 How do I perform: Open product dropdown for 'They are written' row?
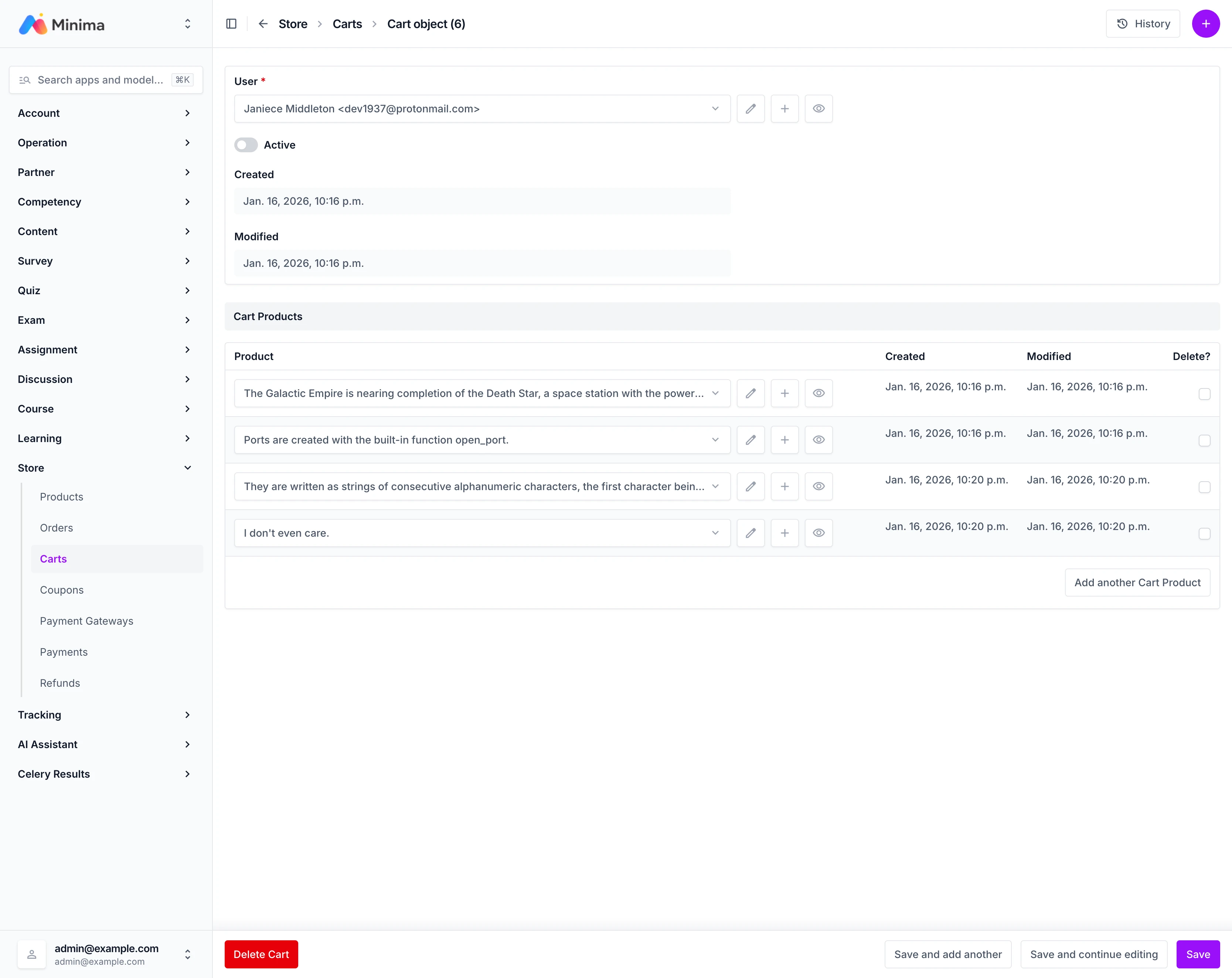482,486
